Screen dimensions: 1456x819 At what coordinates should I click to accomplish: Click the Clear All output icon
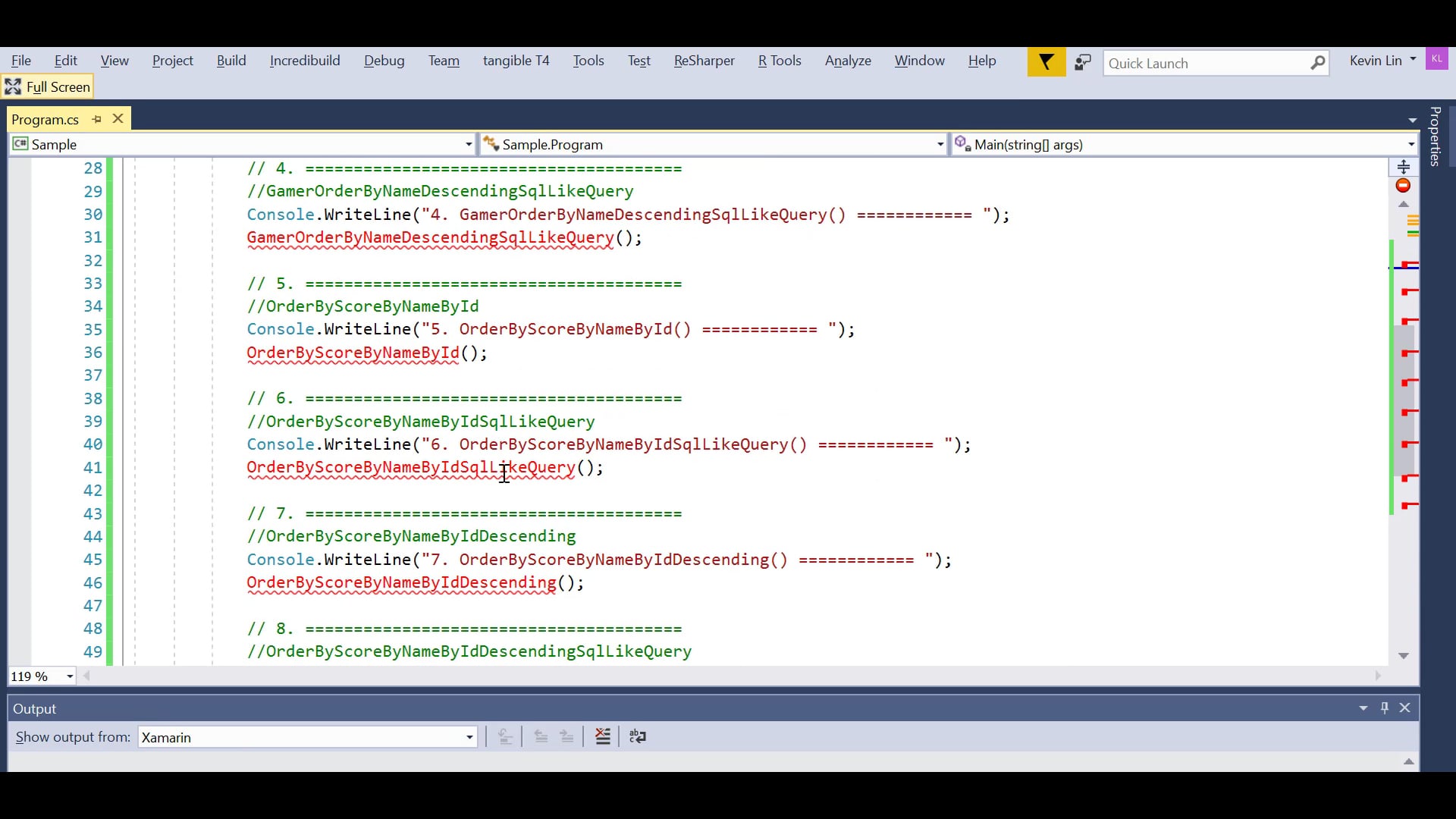603,736
